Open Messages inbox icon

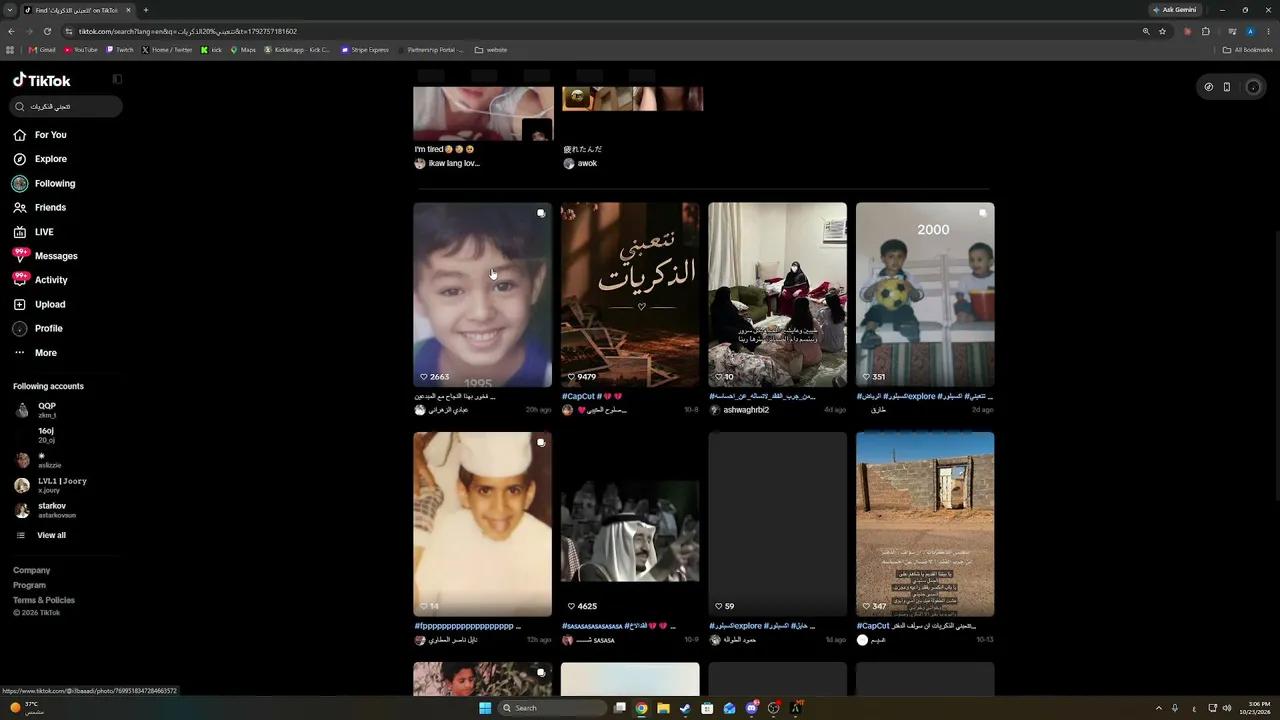pos(20,256)
